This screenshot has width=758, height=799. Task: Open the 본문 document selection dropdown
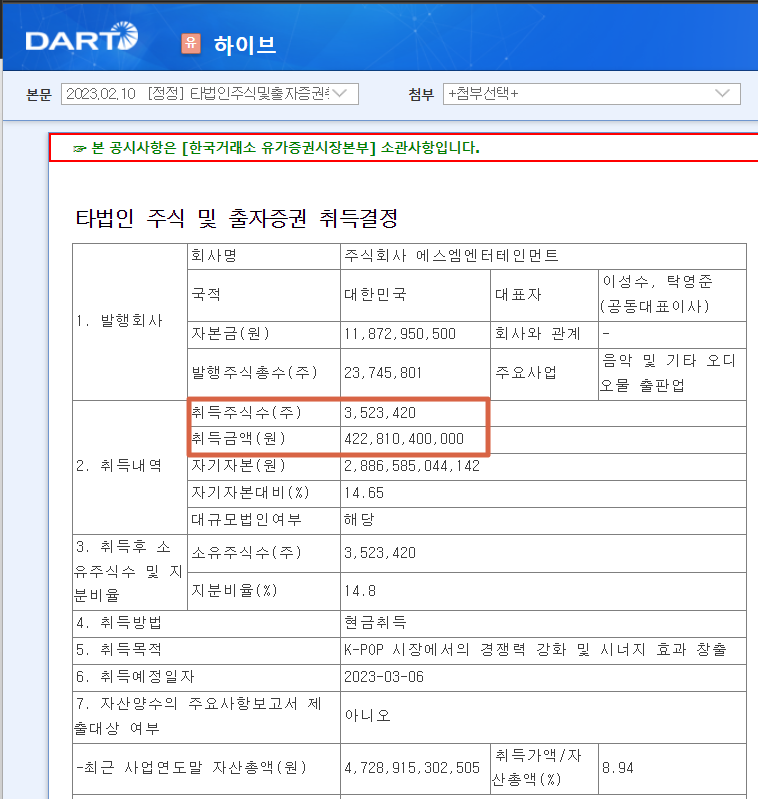210,94
